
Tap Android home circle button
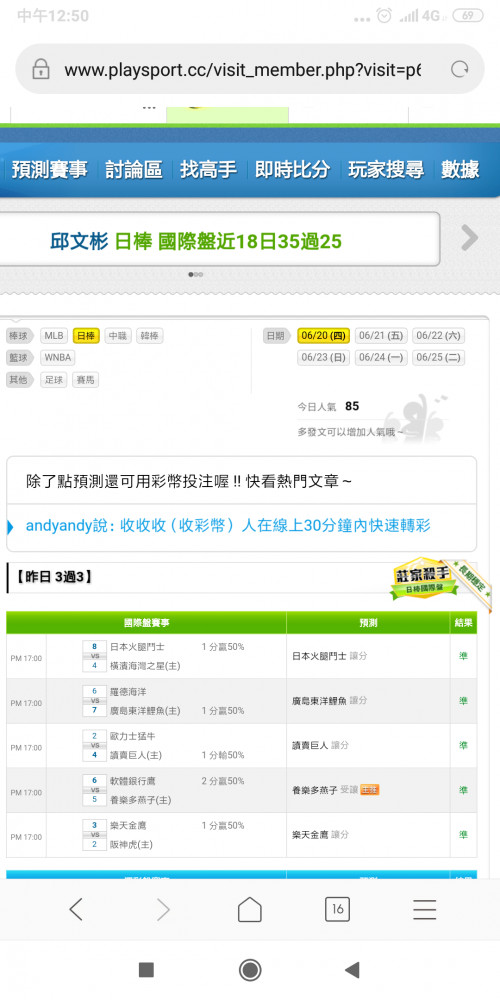[250, 970]
